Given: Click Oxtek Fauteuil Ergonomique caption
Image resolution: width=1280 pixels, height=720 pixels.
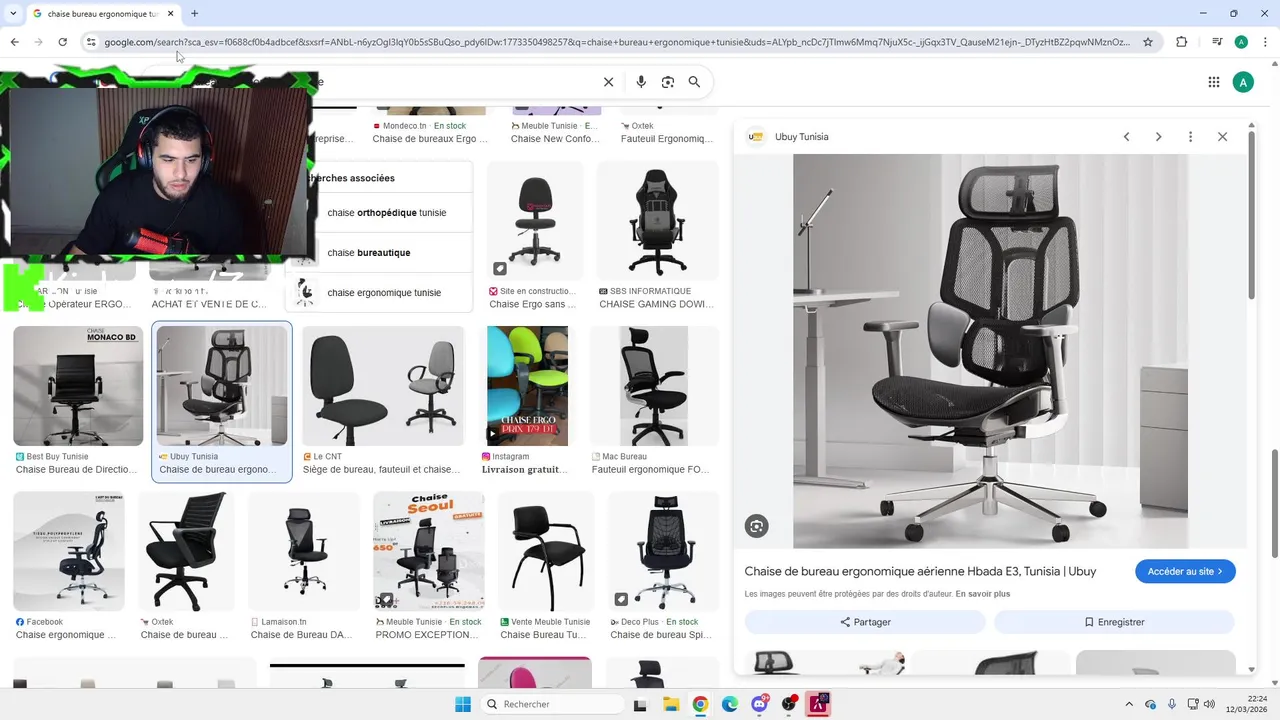Looking at the screenshot, I should [667, 139].
